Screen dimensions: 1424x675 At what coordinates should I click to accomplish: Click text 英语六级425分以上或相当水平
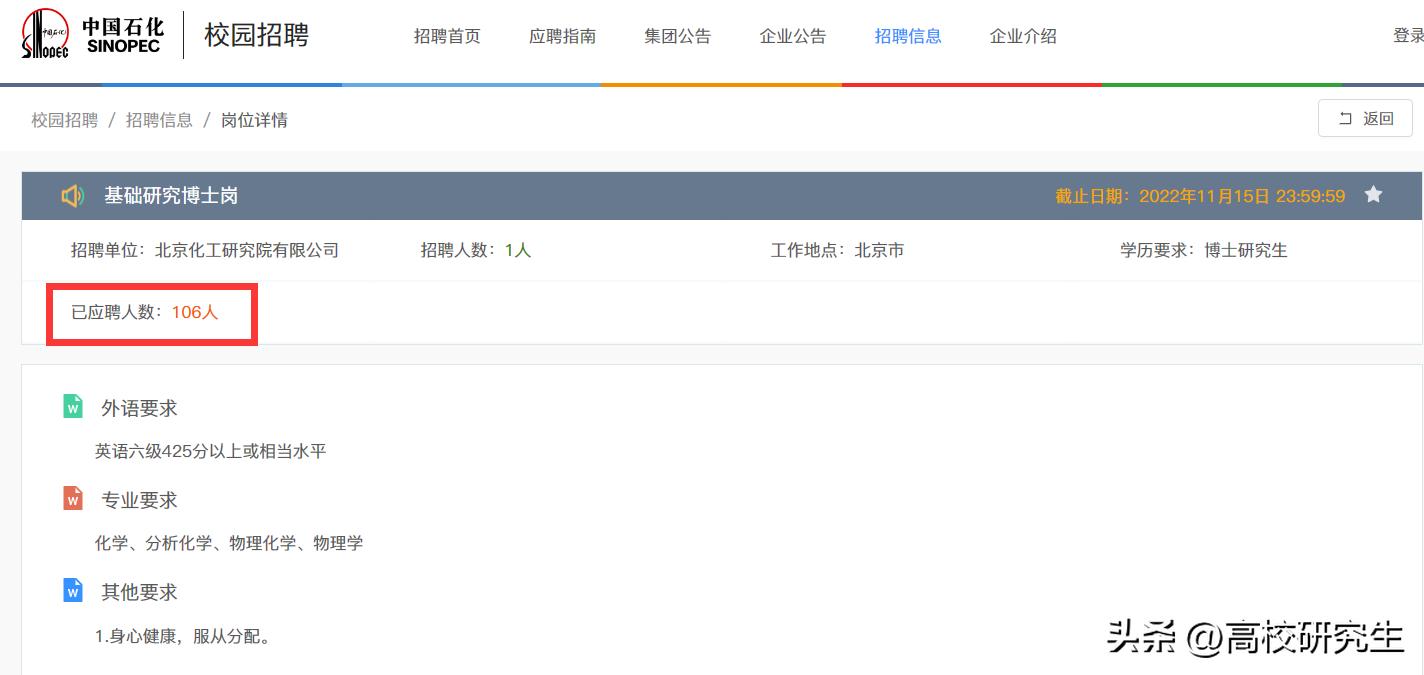pyautogui.click(x=211, y=451)
